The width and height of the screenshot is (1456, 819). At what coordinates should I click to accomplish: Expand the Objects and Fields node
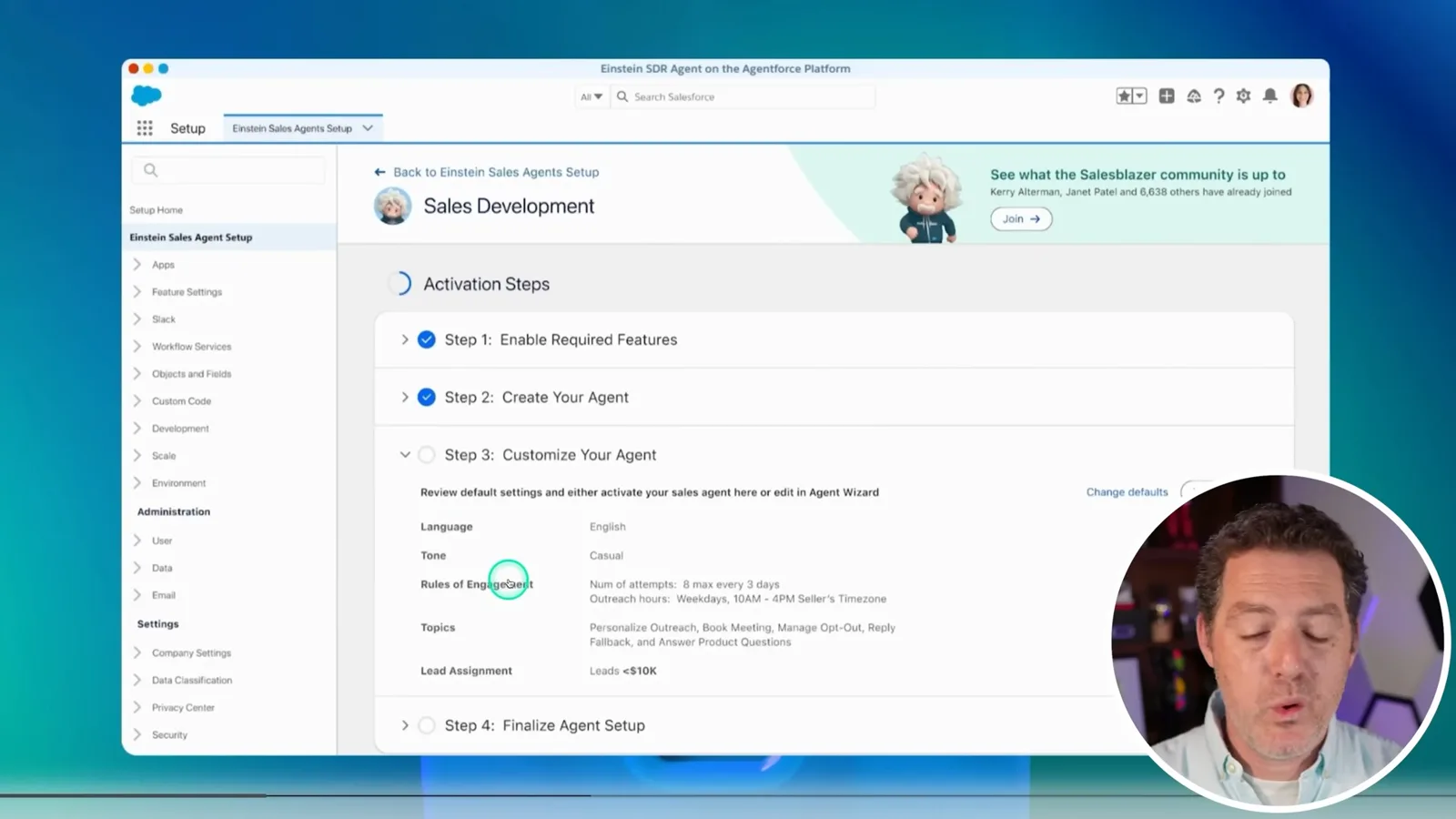pos(137,374)
